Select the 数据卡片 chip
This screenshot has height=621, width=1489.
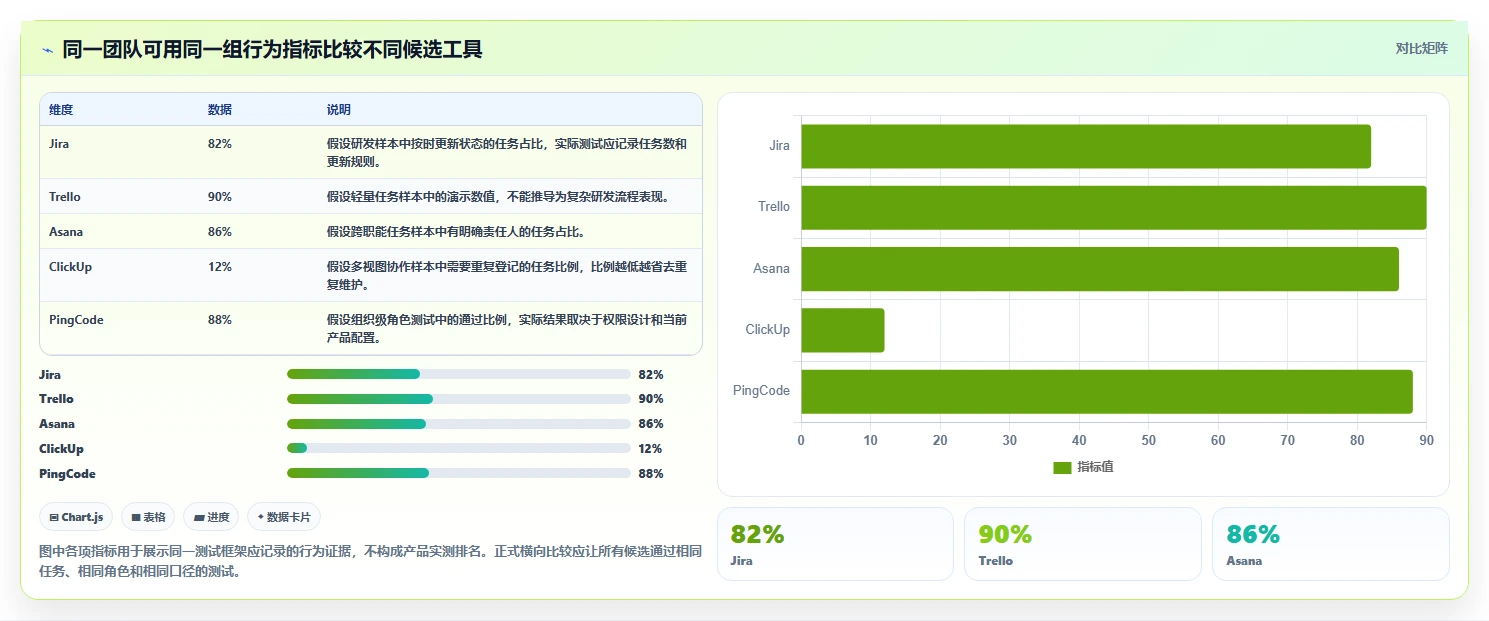click(x=284, y=517)
